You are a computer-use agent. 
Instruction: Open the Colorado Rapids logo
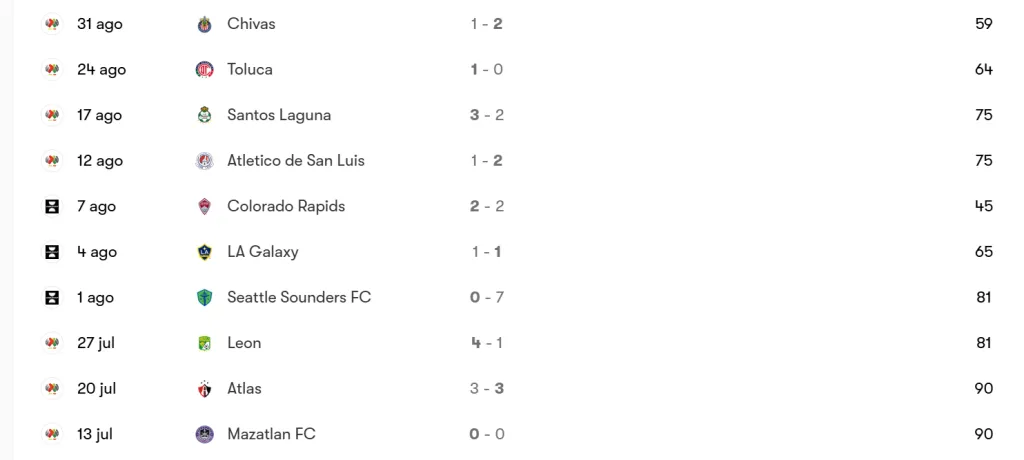[205, 207]
